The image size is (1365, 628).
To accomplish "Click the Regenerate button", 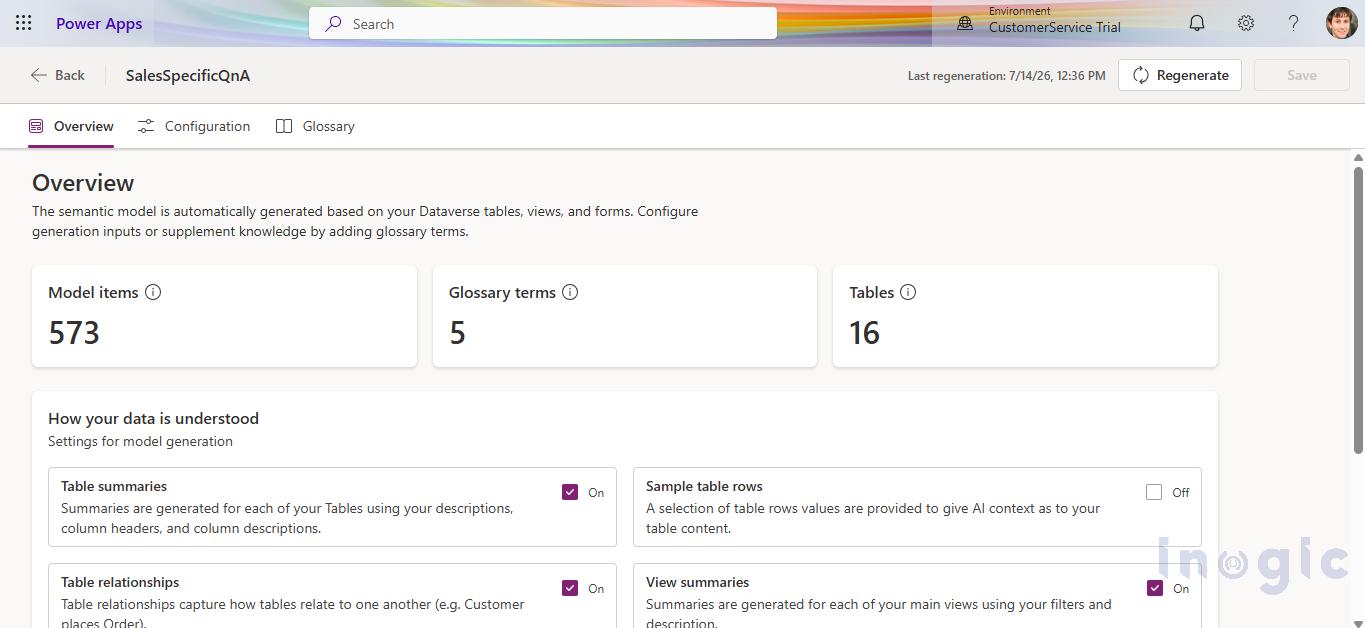I will [x=1180, y=75].
